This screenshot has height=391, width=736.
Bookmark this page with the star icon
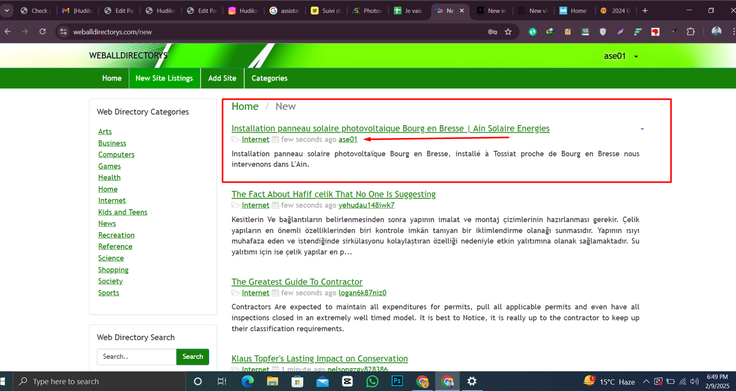tap(508, 32)
